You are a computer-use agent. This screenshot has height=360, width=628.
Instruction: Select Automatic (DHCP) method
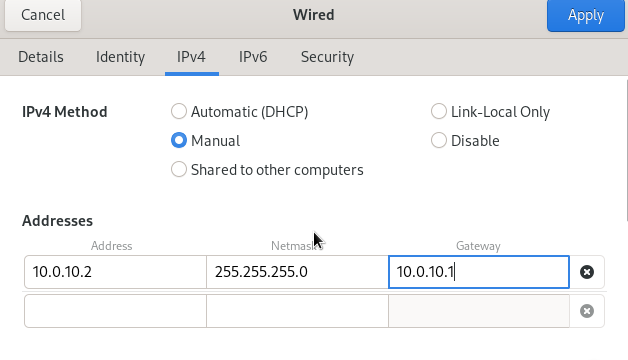[240, 112]
